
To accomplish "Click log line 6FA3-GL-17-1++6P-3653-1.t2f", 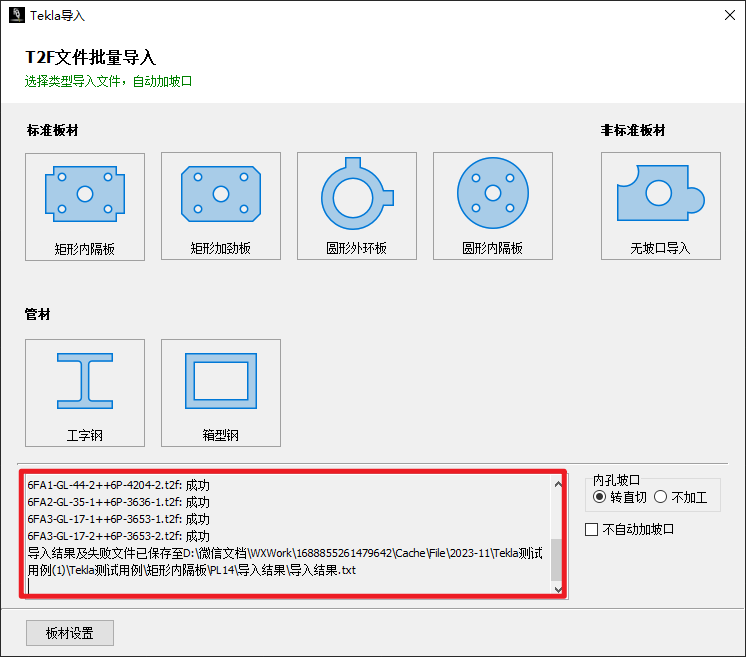I will (x=118, y=519).
